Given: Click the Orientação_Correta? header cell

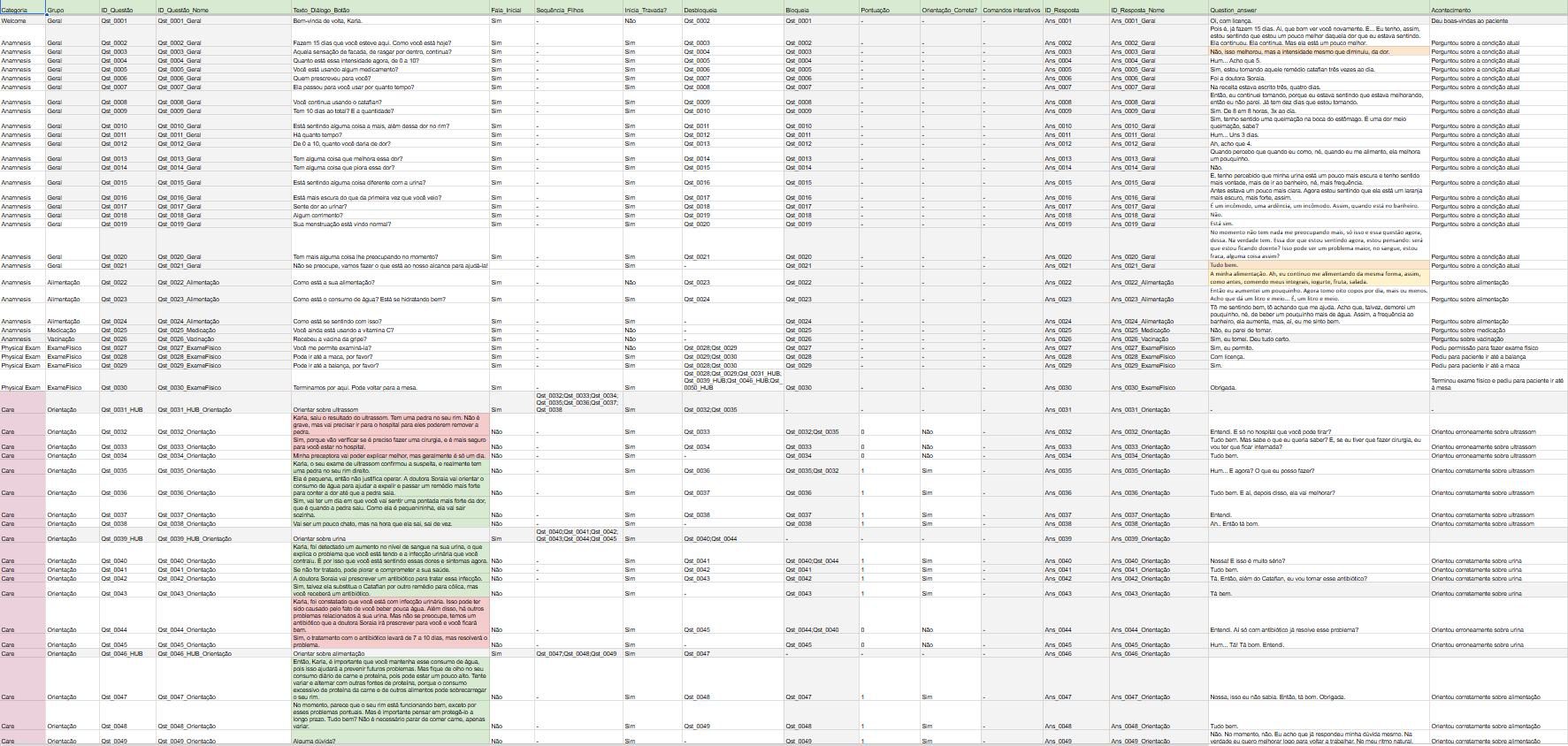Looking at the screenshot, I should click(951, 10).
